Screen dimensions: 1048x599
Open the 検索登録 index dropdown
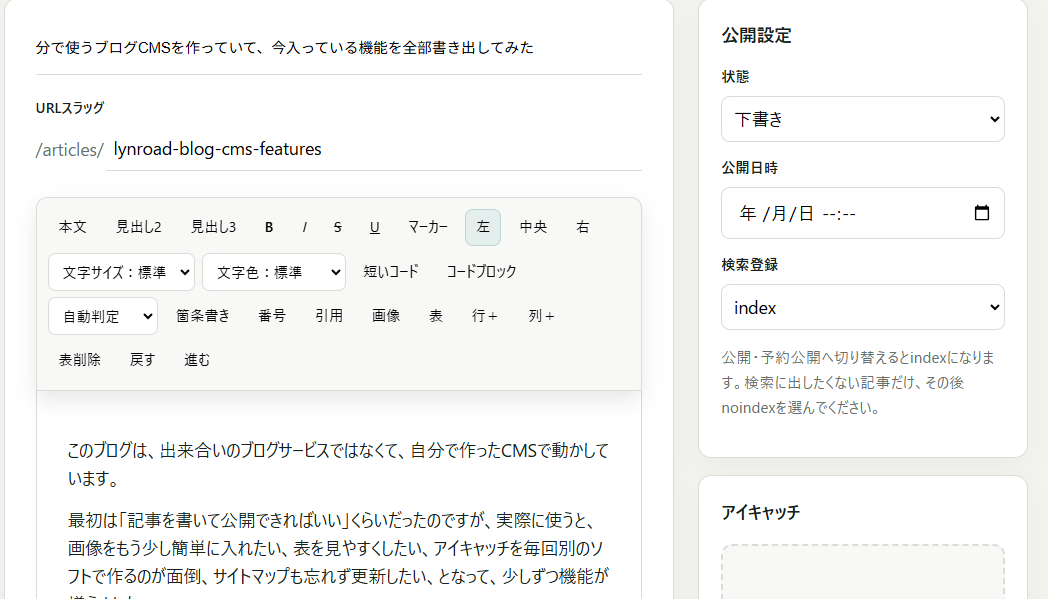click(862, 308)
